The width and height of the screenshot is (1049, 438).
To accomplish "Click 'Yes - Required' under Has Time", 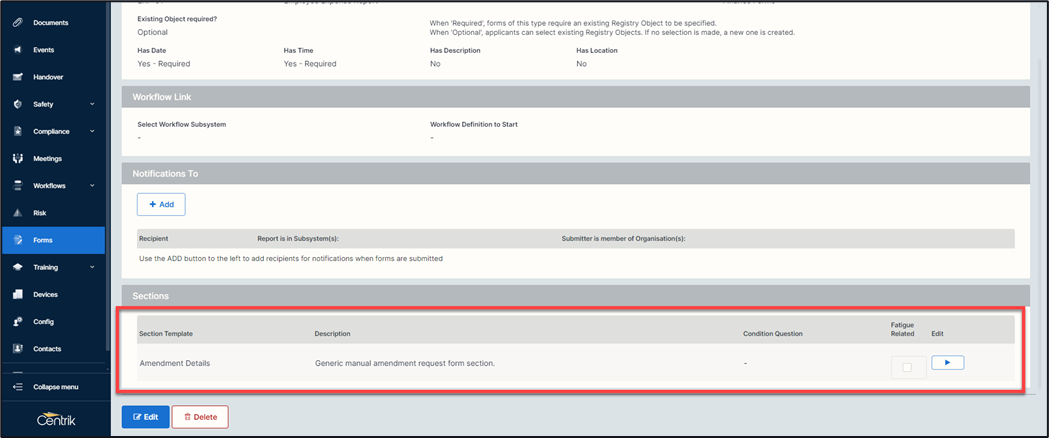I will coord(310,64).
